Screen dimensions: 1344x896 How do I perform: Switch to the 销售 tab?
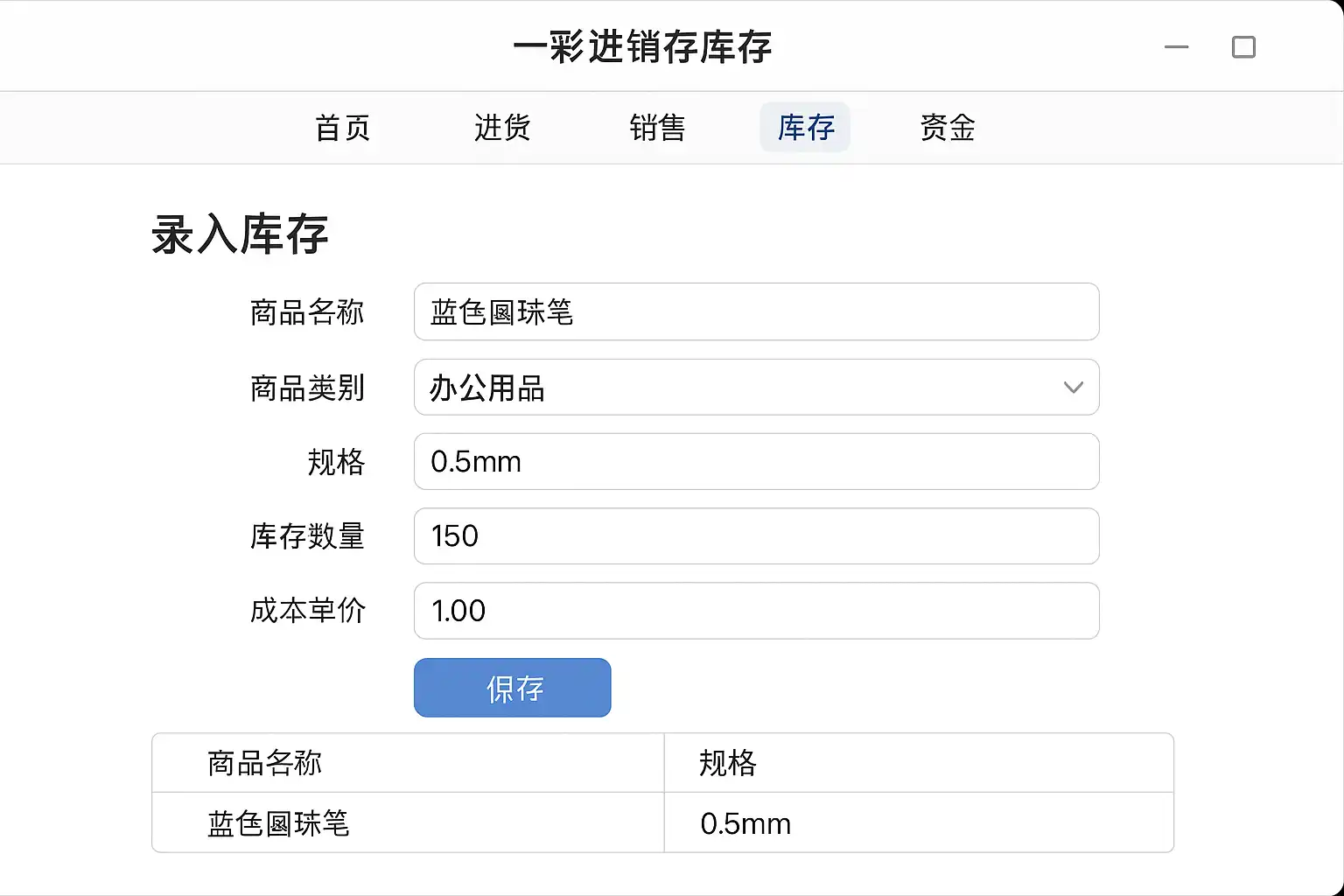tap(657, 128)
